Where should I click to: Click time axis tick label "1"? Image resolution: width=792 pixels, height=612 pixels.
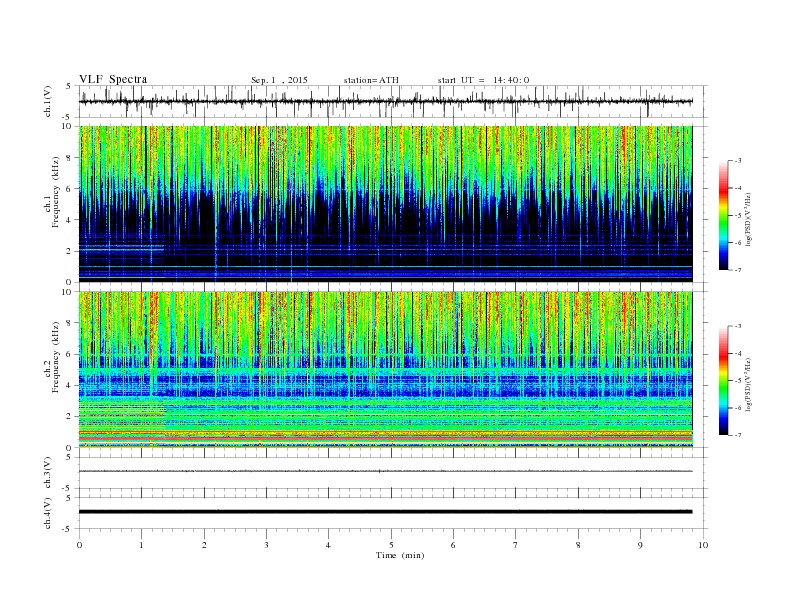pyautogui.click(x=141, y=545)
